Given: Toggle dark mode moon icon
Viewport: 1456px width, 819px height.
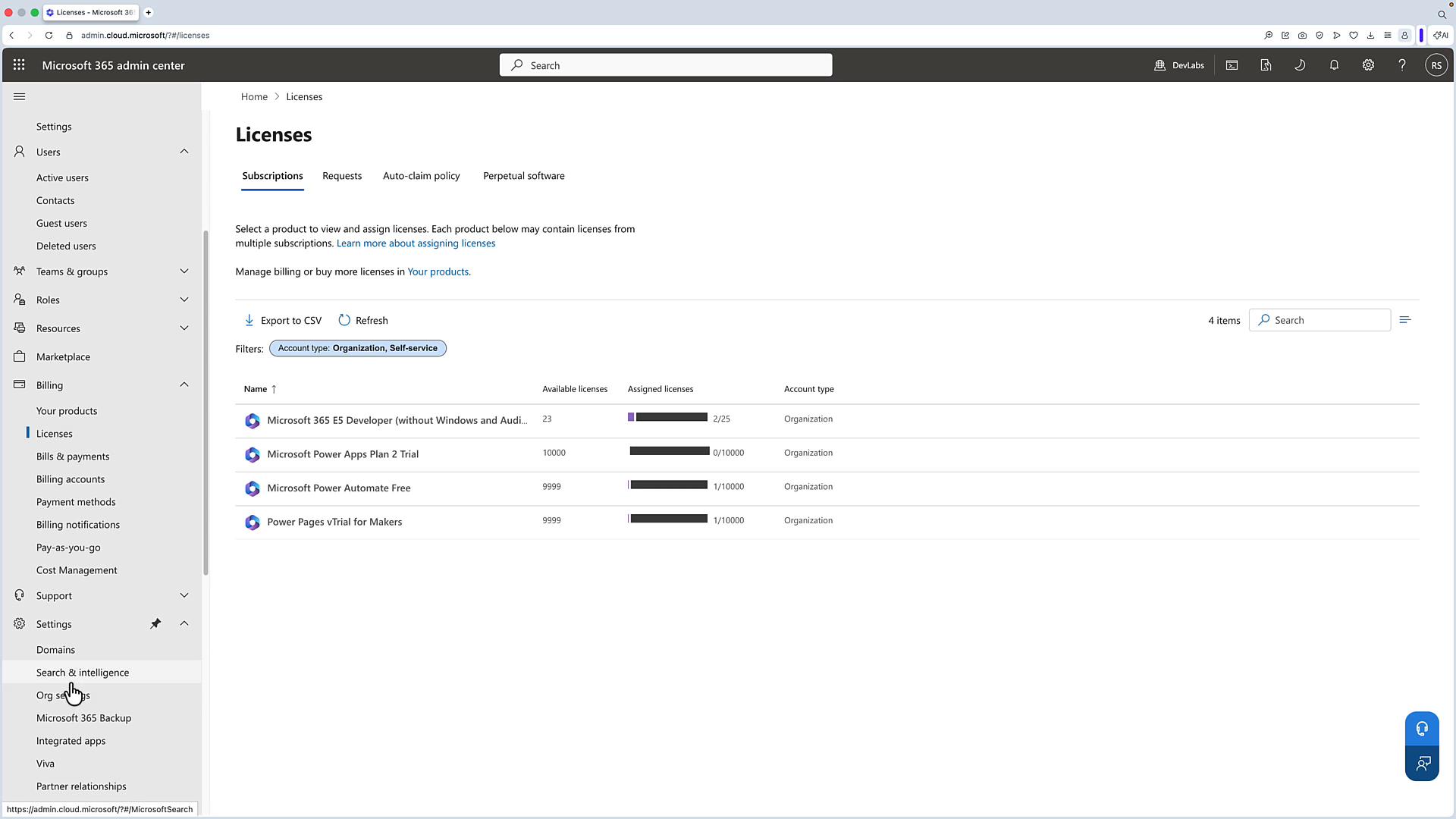Looking at the screenshot, I should click(x=1300, y=65).
